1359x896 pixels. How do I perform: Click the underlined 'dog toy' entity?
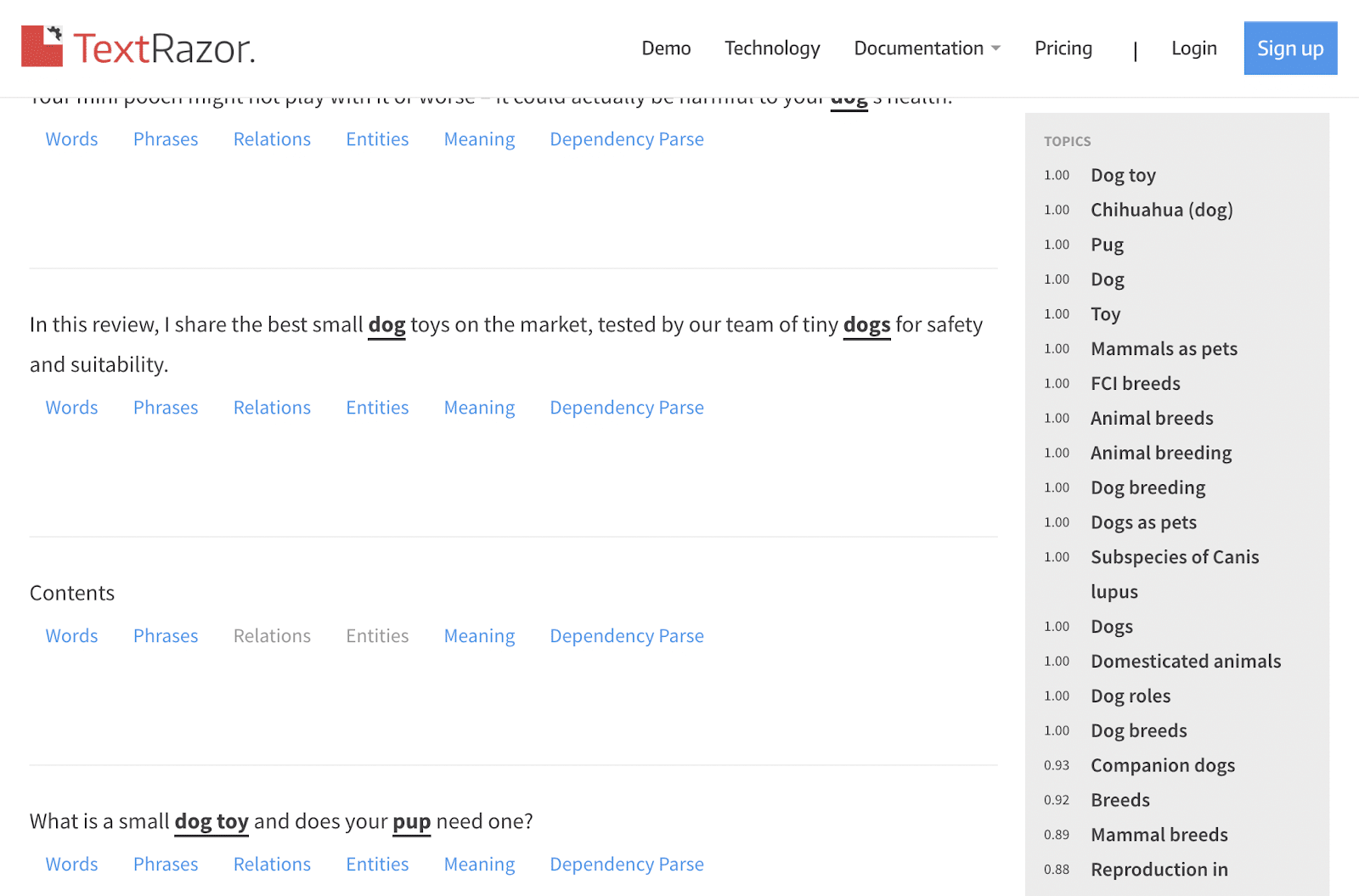pos(211,821)
